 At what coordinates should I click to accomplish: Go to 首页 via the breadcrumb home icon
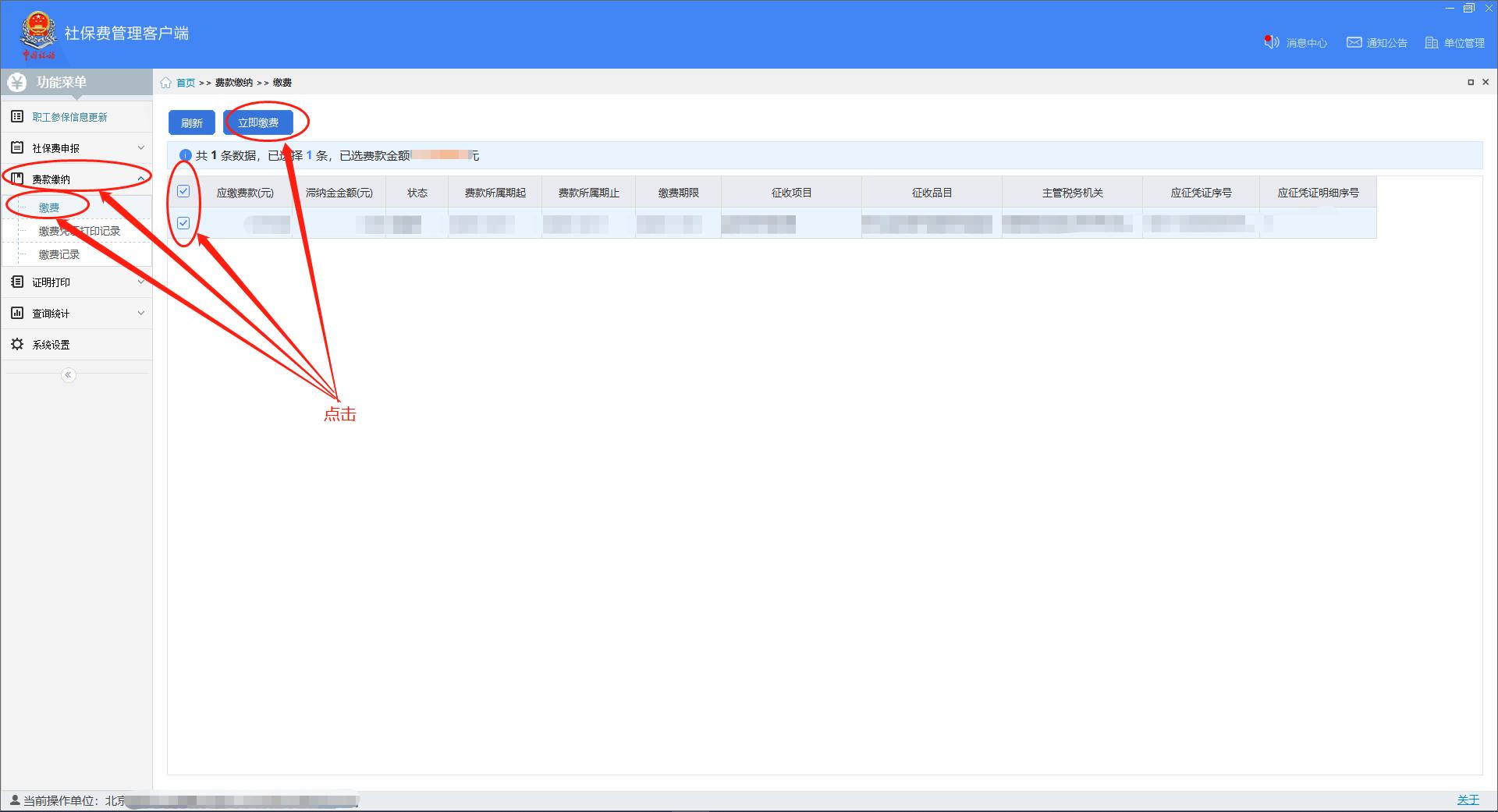pos(165,83)
